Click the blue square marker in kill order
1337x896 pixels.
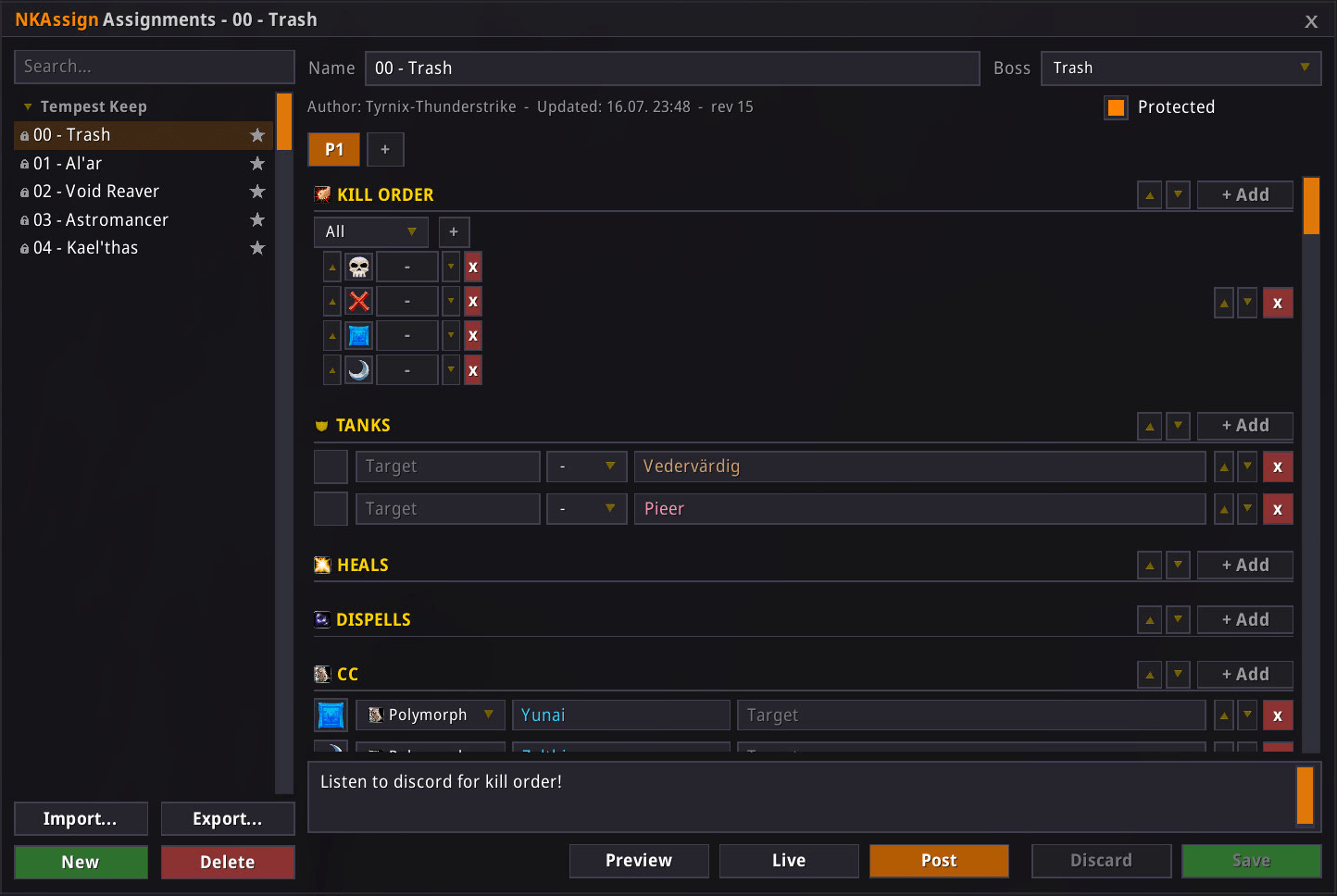click(x=359, y=336)
